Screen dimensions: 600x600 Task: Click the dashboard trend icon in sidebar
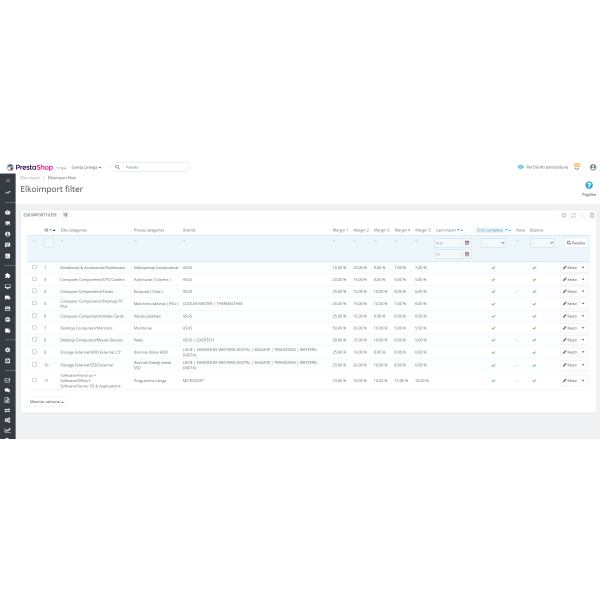coord(7,191)
